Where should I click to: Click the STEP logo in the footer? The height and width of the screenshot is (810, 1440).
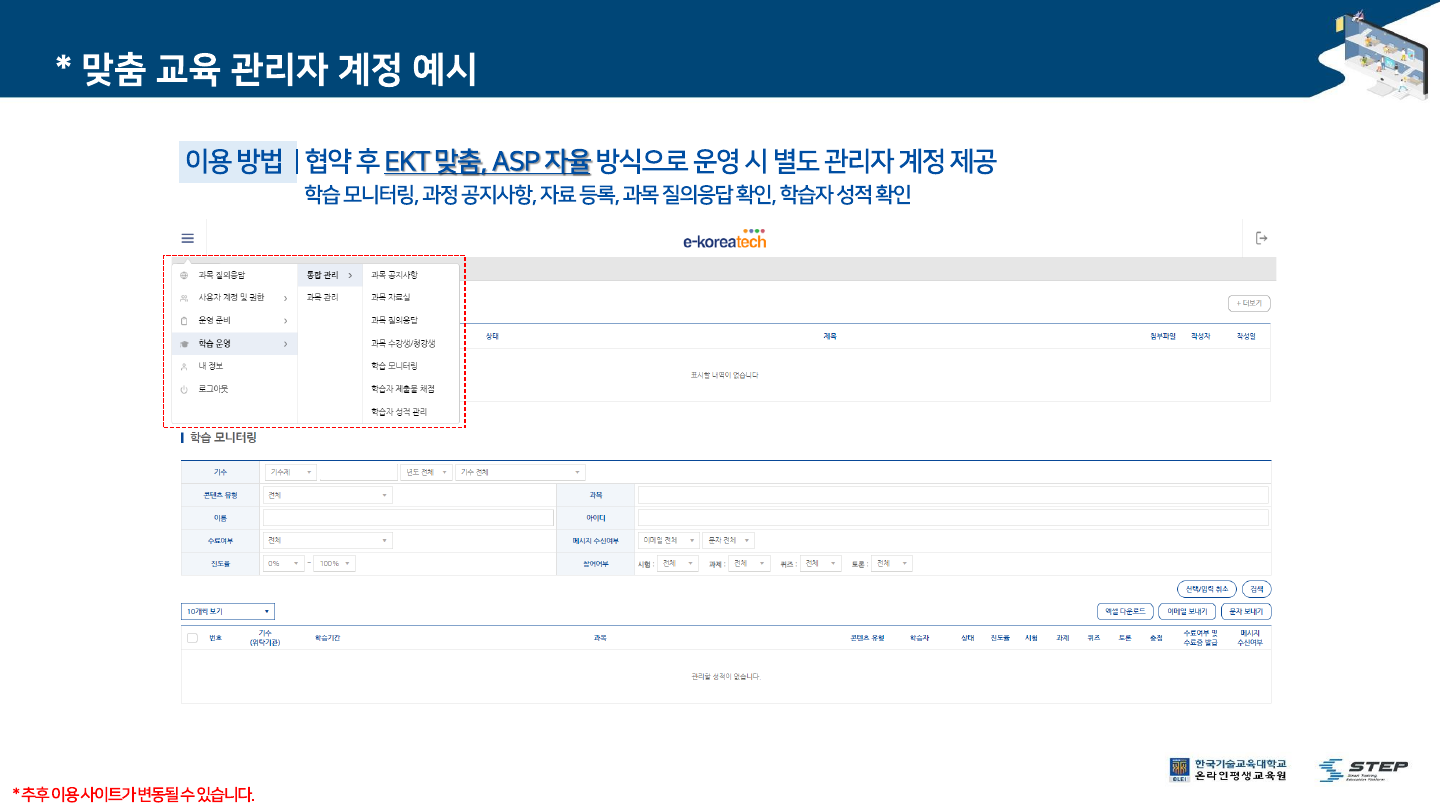click(1363, 769)
